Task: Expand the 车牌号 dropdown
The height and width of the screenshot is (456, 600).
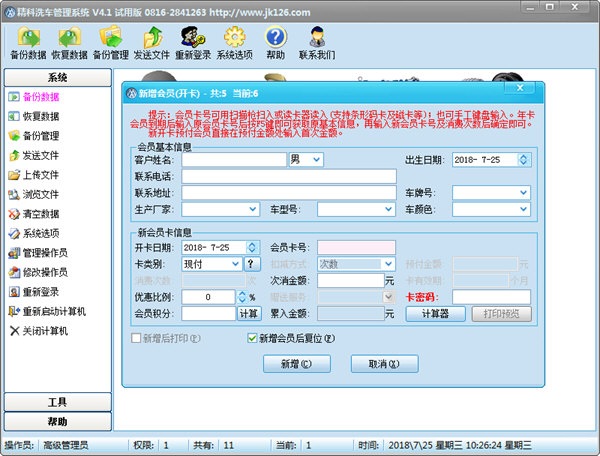Action: (x=523, y=192)
